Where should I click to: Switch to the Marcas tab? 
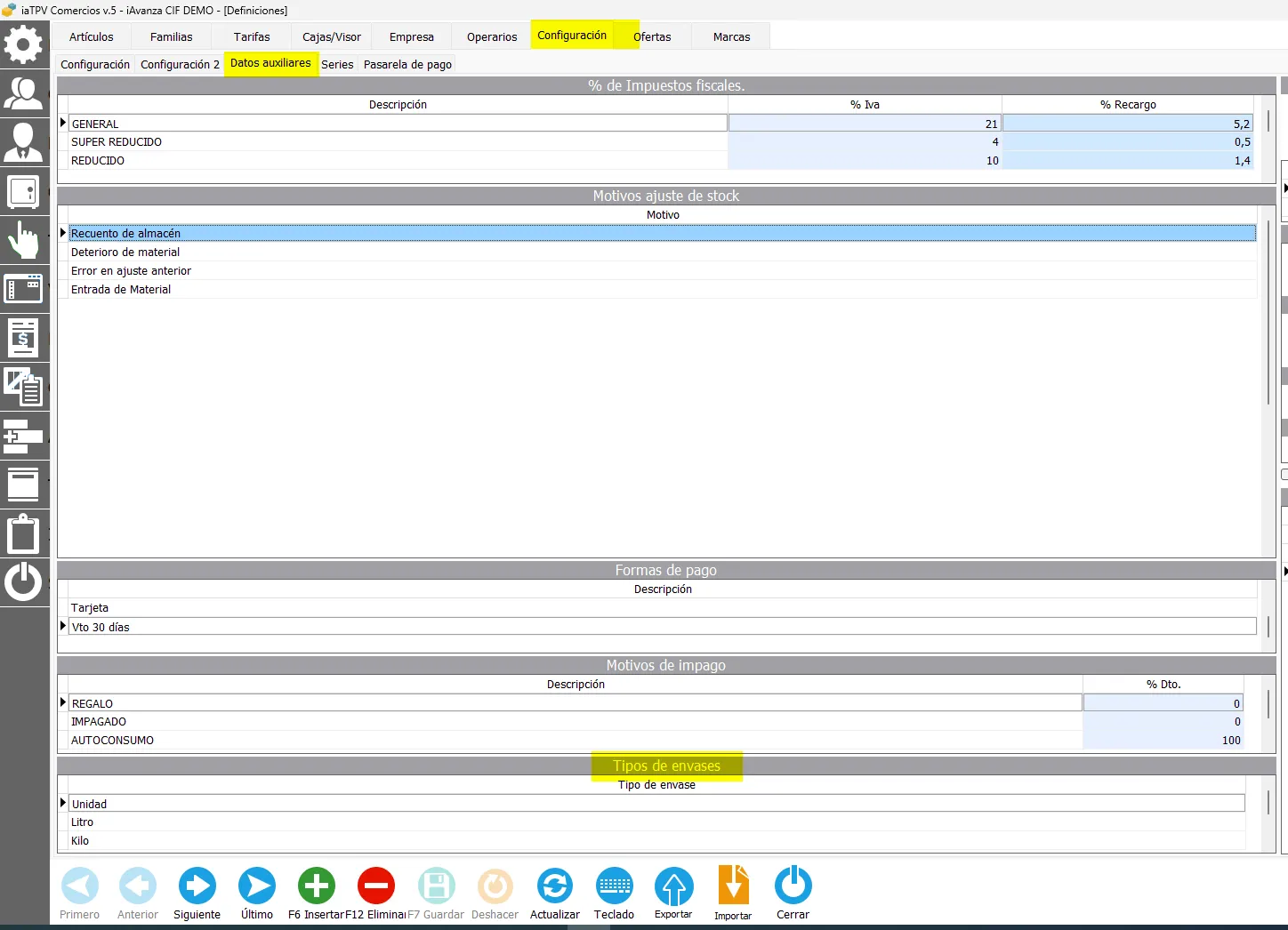(x=732, y=36)
